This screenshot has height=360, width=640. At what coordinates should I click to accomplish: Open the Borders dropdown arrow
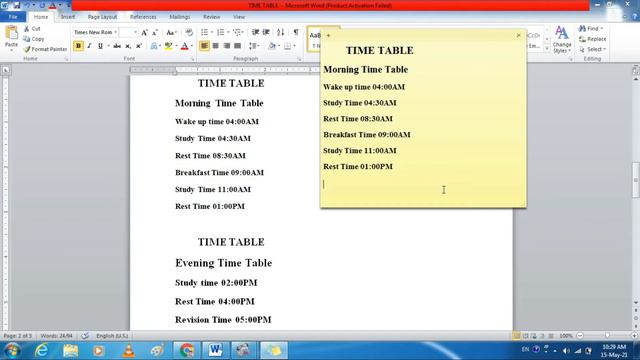click(x=294, y=46)
